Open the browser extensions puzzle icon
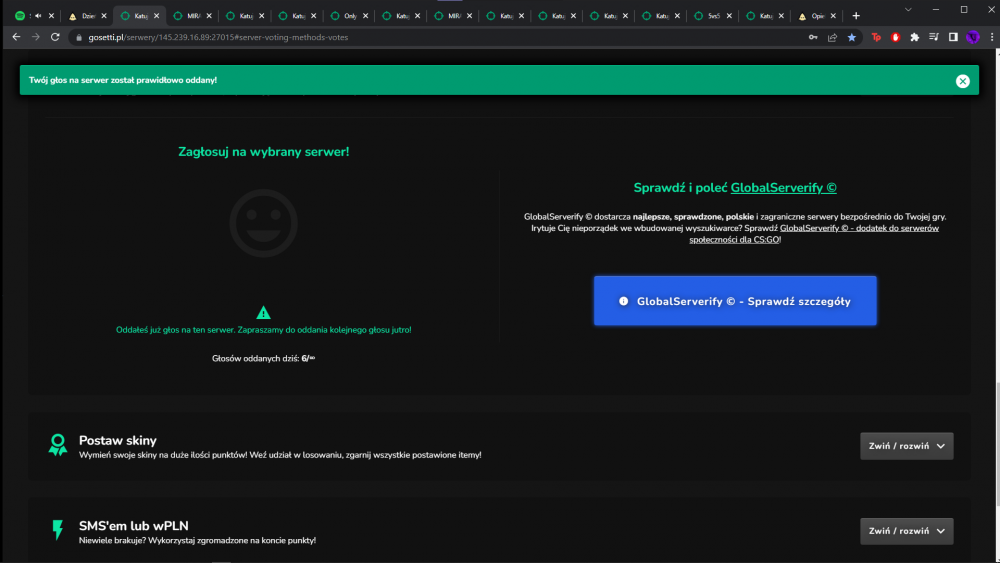This screenshot has height=563, width=1000. point(915,37)
